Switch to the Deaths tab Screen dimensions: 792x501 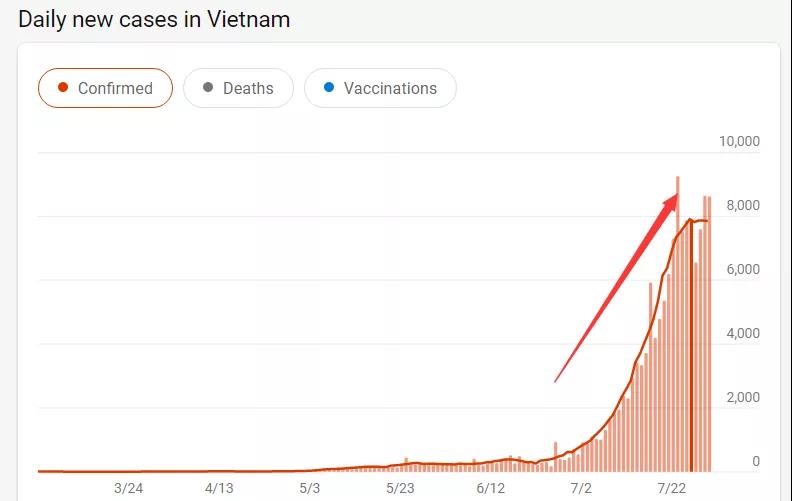coord(238,88)
